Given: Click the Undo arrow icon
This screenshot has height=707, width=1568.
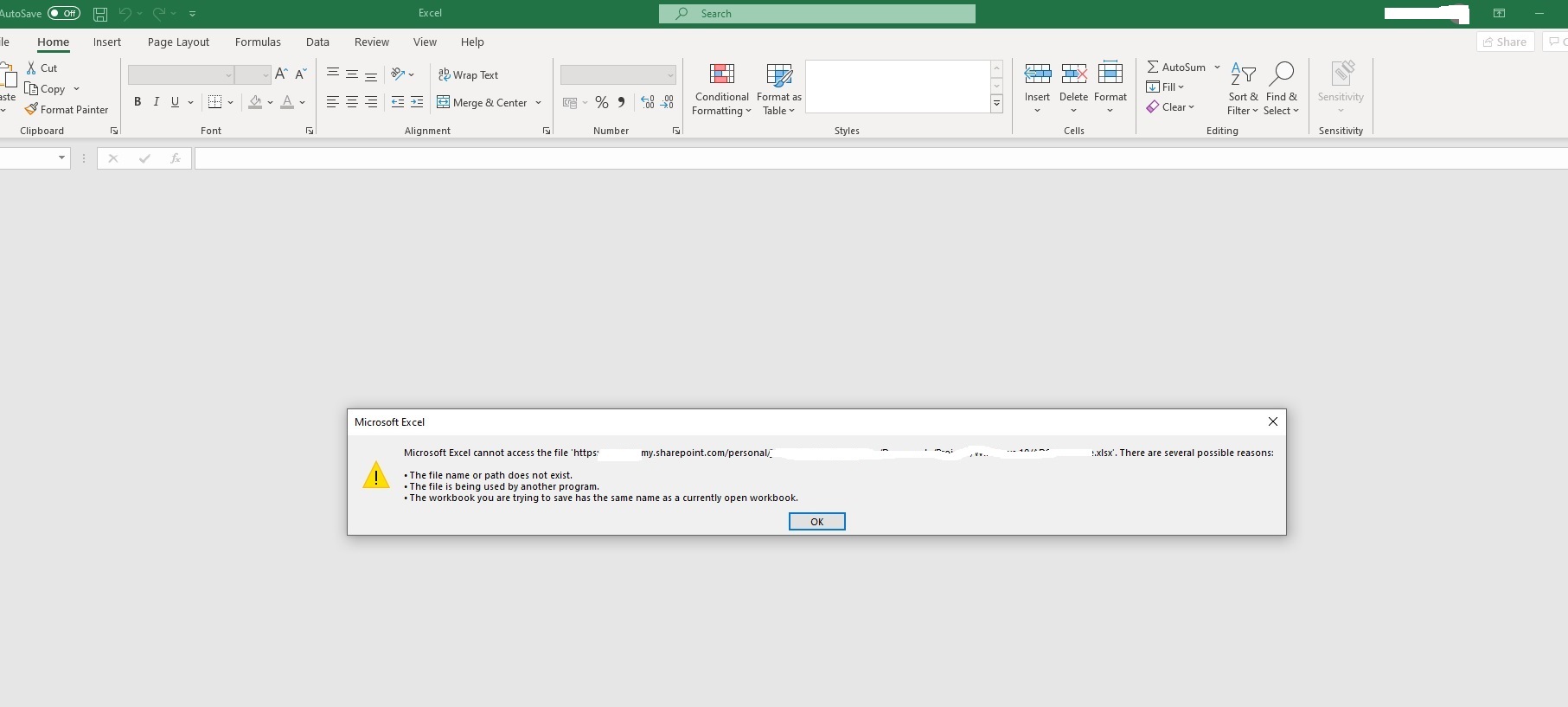Looking at the screenshot, I should (125, 14).
